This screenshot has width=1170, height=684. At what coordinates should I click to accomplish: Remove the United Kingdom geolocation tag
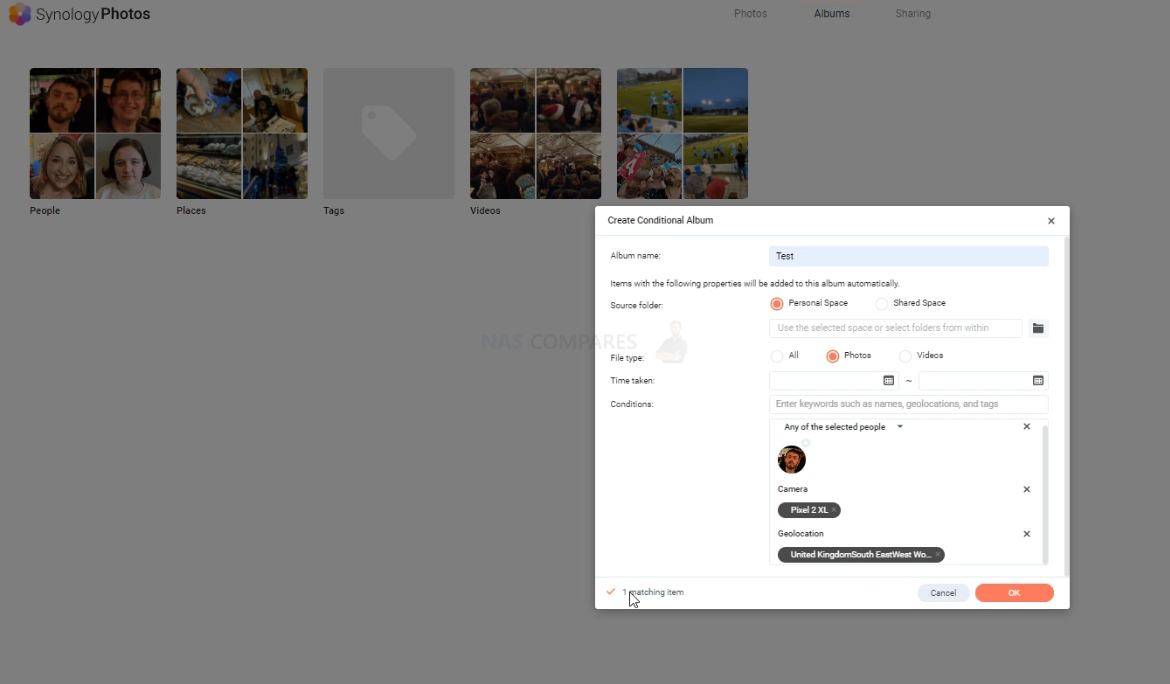click(938, 555)
